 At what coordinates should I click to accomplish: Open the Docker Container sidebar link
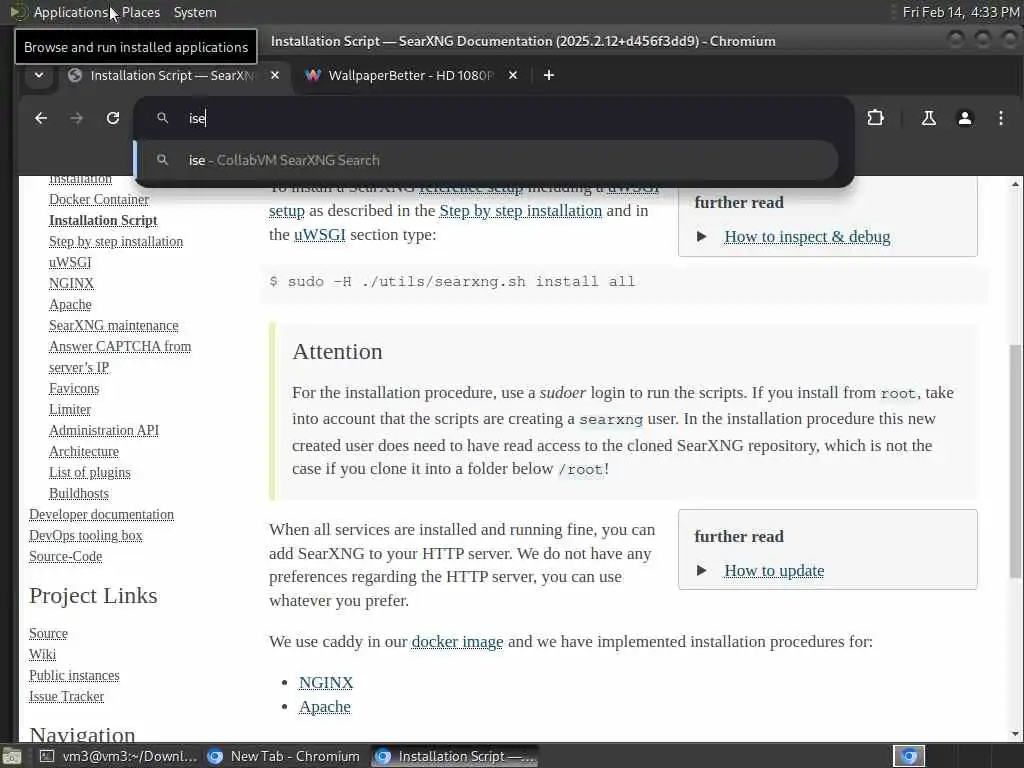point(99,199)
